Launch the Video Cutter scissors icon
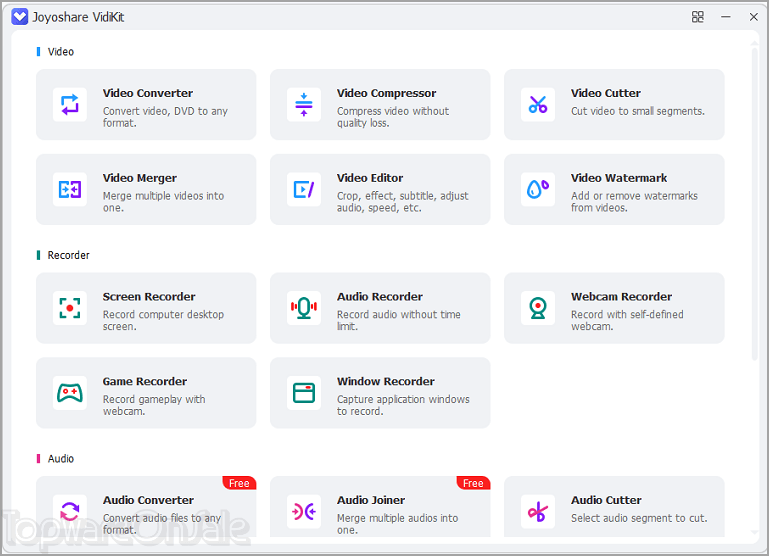Image resolution: width=769 pixels, height=556 pixels. coord(538,104)
